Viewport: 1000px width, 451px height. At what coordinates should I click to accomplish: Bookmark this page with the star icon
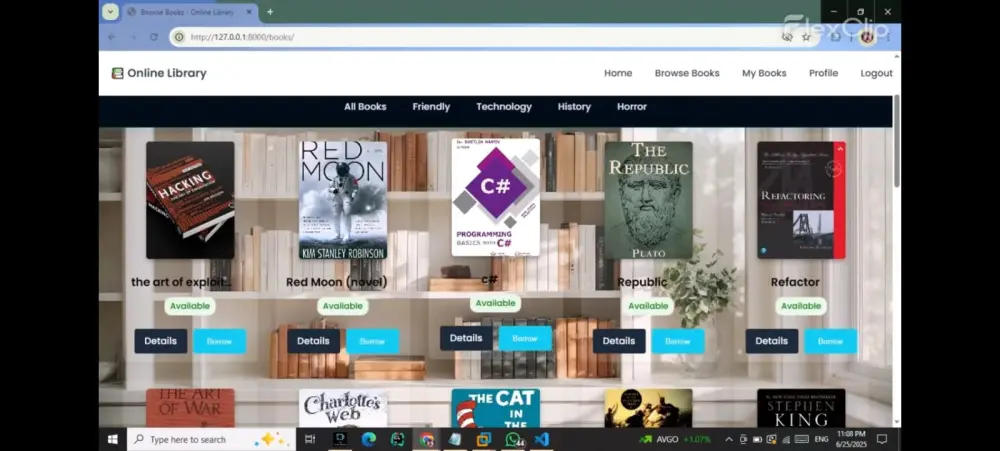(806, 37)
